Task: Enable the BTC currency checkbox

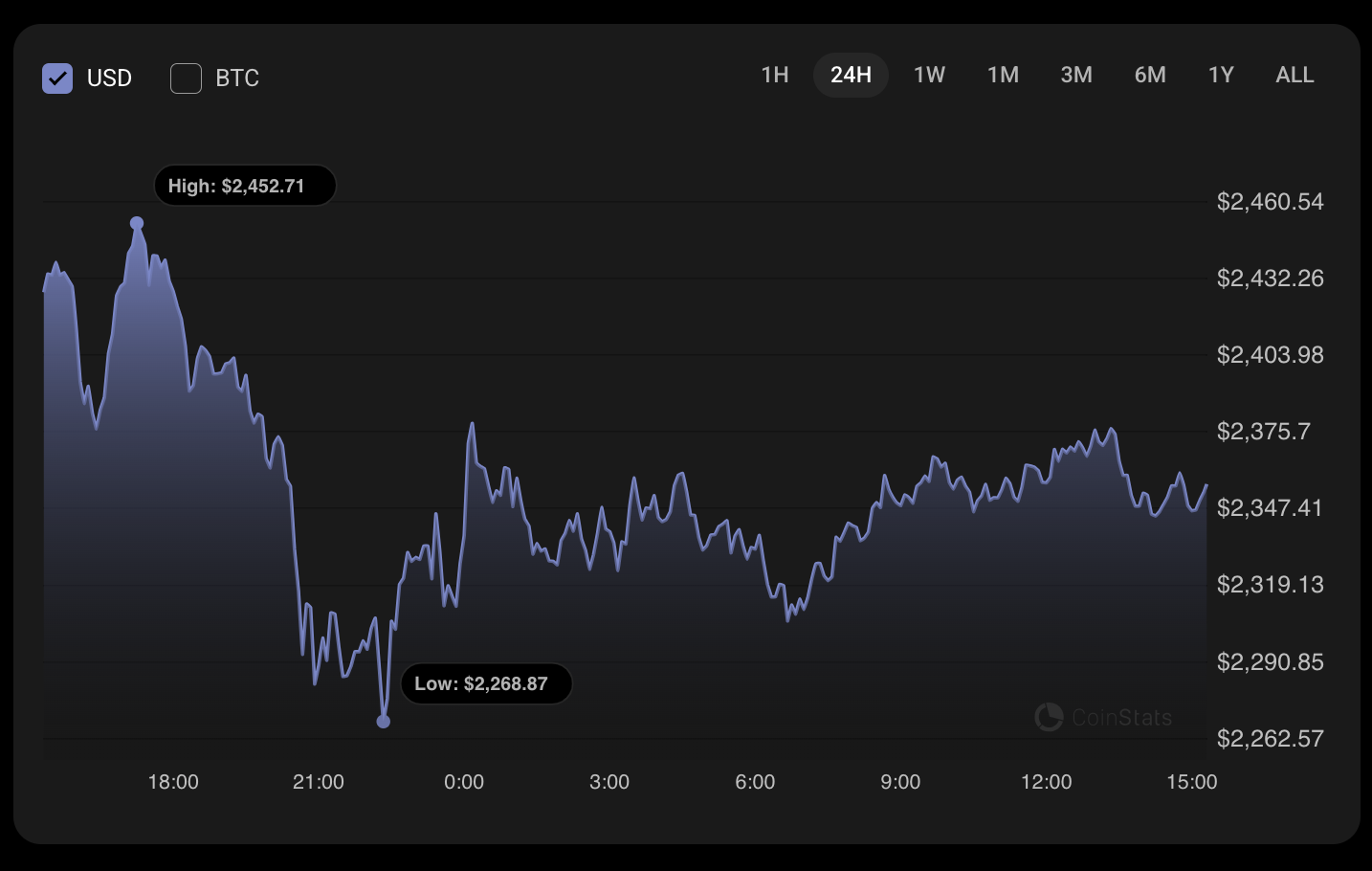Action: (x=186, y=78)
